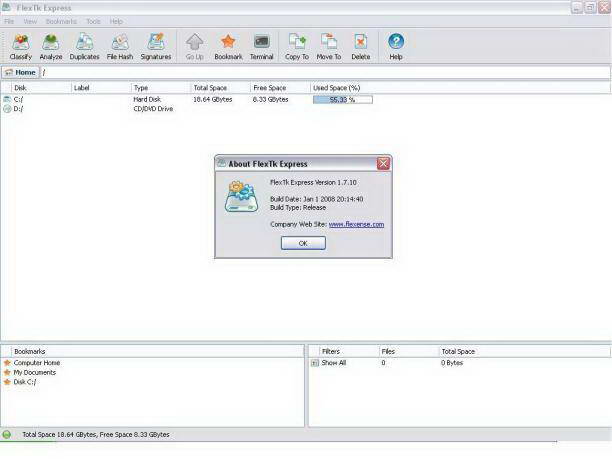Click the Home location button
Screen dimensions: 612x459
click(x=20, y=72)
